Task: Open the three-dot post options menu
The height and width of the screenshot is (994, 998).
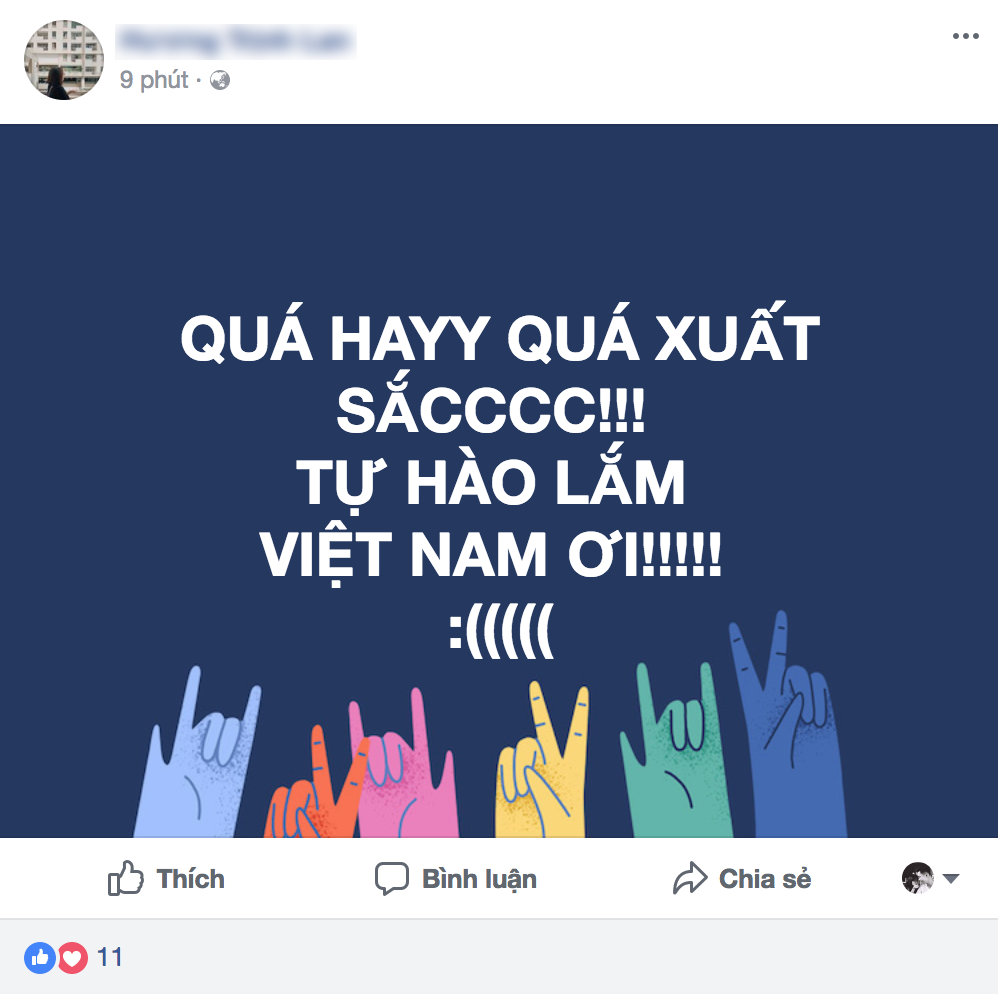Action: (x=965, y=36)
